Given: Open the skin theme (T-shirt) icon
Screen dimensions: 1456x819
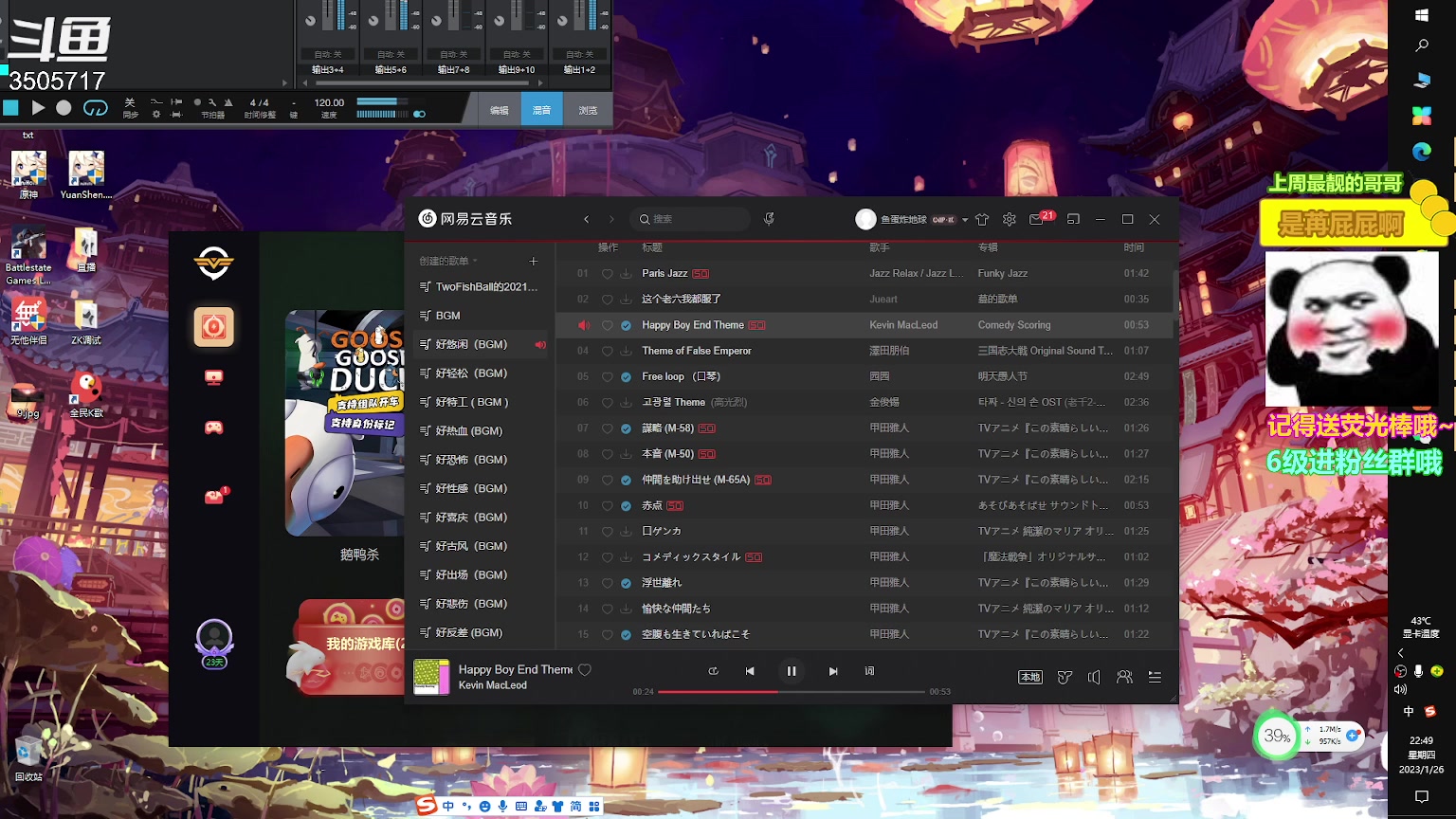Looking at the screenshot, I should pos(982,219).
